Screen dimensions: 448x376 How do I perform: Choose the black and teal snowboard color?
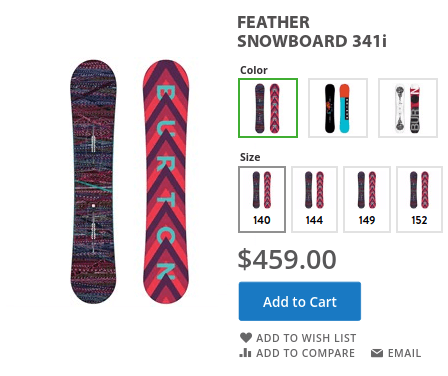[338, 108]
